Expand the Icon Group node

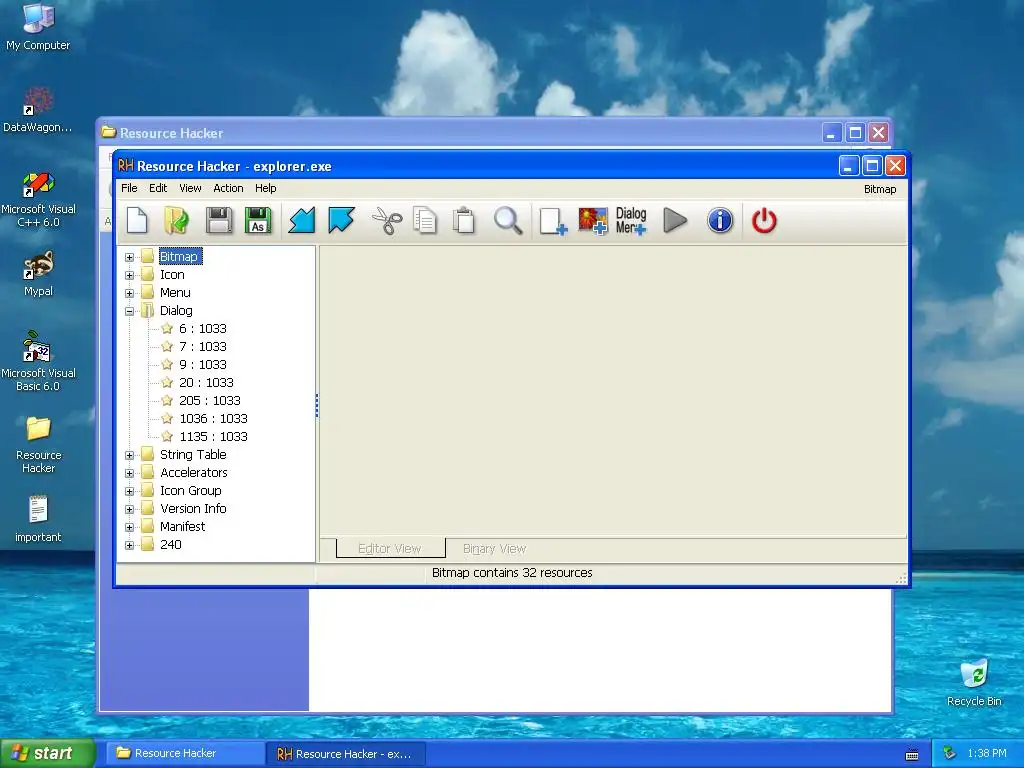(129, 491)
